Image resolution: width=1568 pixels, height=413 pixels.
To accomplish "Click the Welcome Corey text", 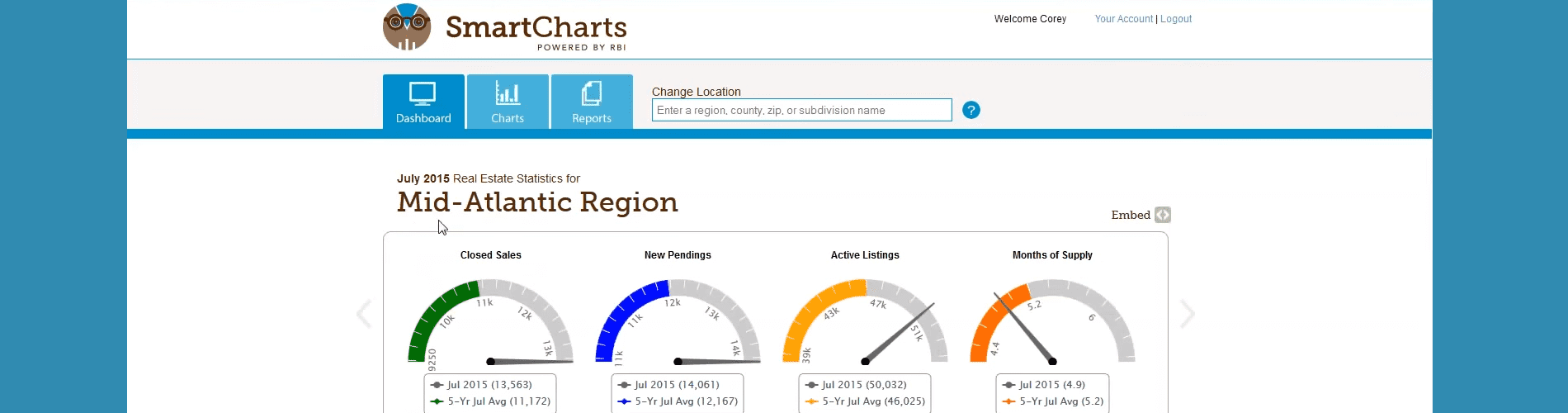I will pos(1030,18).
